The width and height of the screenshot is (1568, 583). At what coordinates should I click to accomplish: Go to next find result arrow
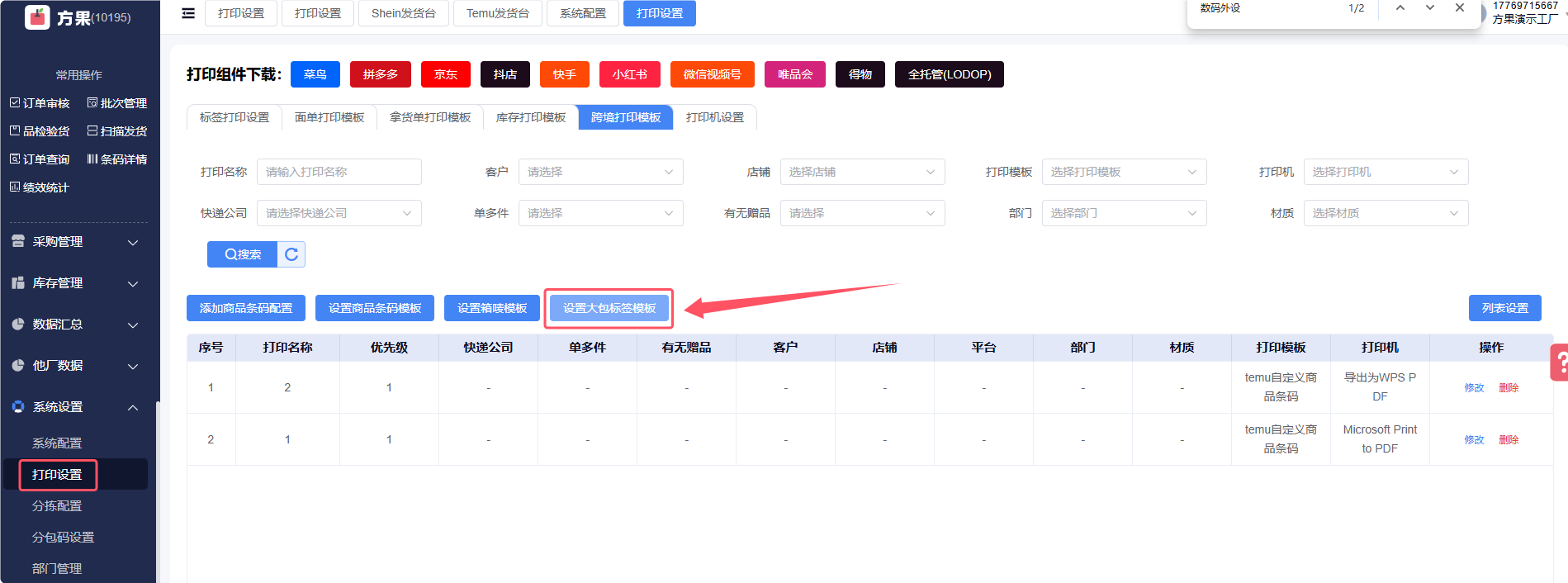point(1430,7)
